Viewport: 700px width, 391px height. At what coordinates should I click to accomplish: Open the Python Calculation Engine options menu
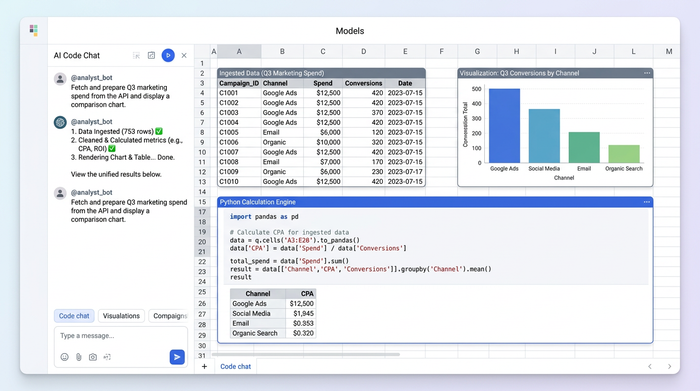[x=647, y=202]
